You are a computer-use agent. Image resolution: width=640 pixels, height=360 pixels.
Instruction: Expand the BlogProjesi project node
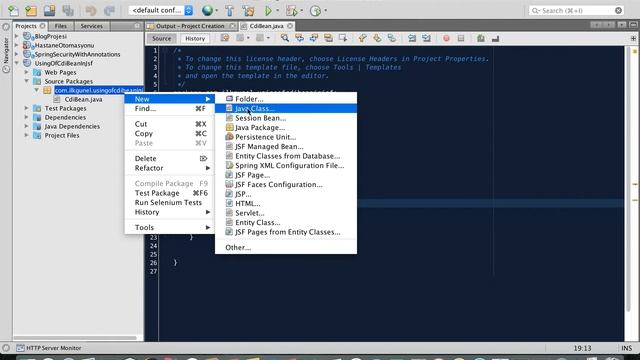pyautogui.click(x=17, y=36)
